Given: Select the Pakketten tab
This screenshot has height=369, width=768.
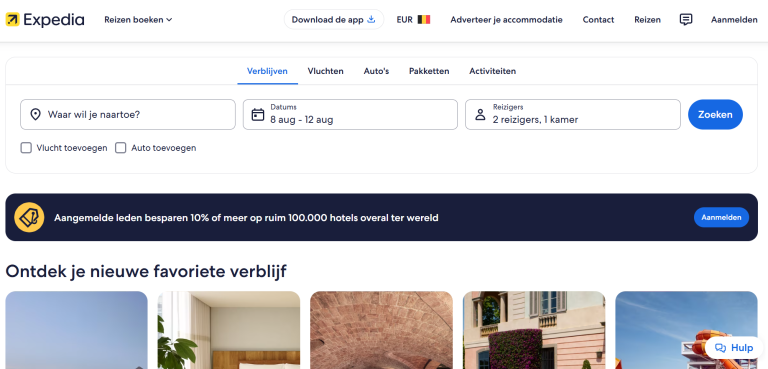Looking at the screenshot, I should (x=429, y=71).
